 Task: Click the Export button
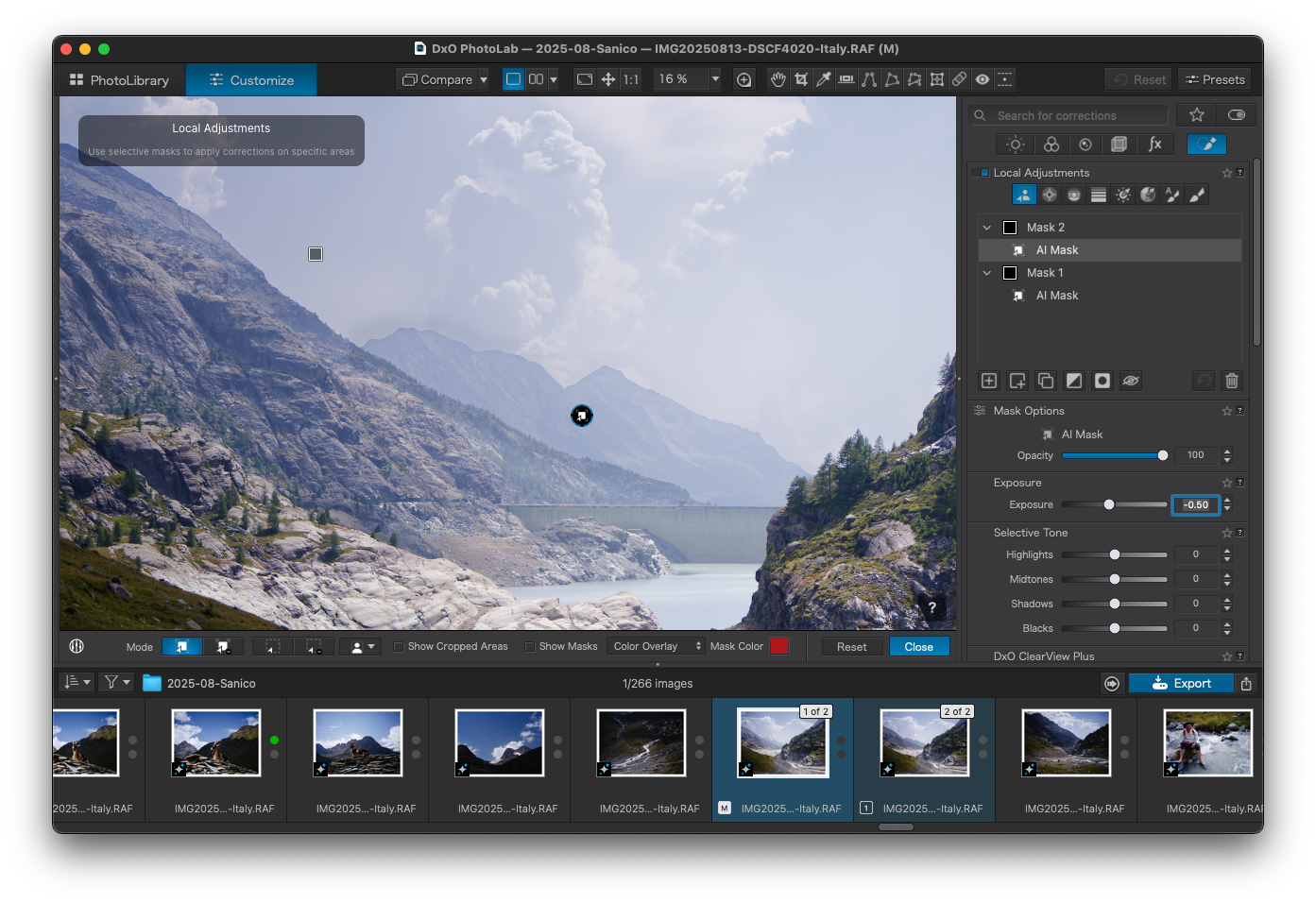tap(1181, 684)
